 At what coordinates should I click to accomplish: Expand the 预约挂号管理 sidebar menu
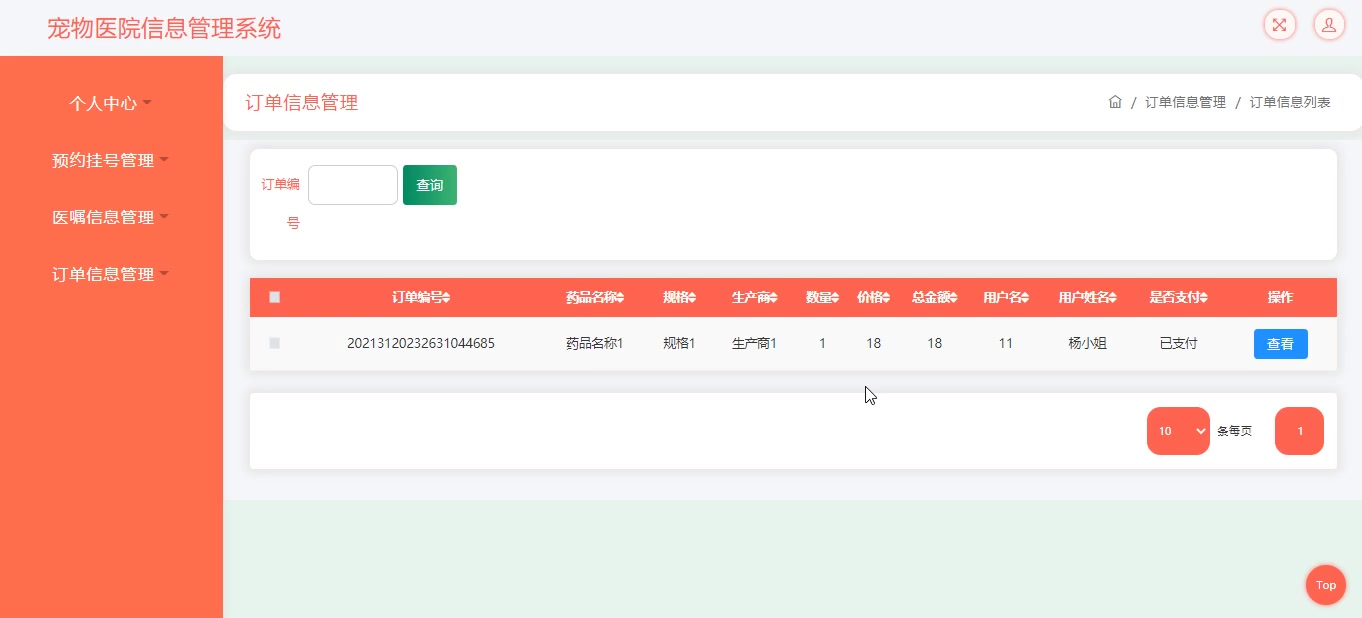(110, 160)
